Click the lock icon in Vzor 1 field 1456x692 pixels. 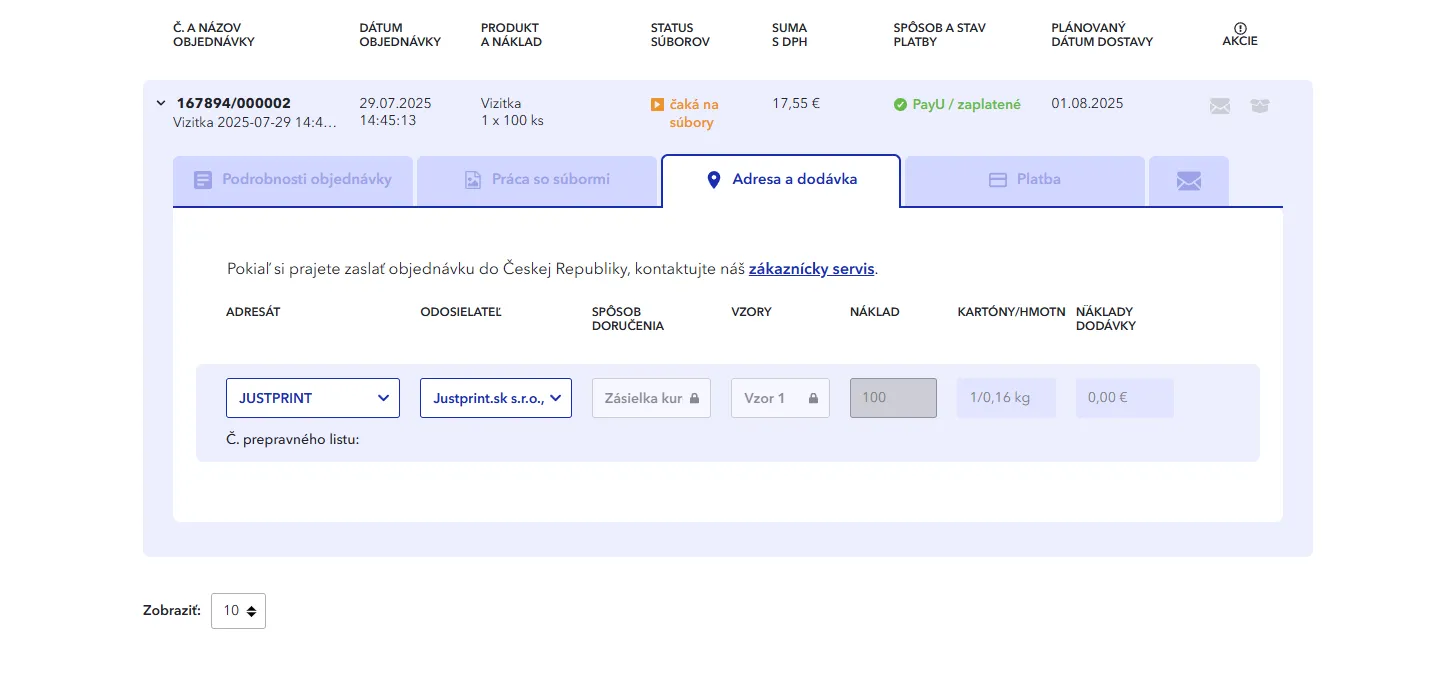[x=813, y=398]
